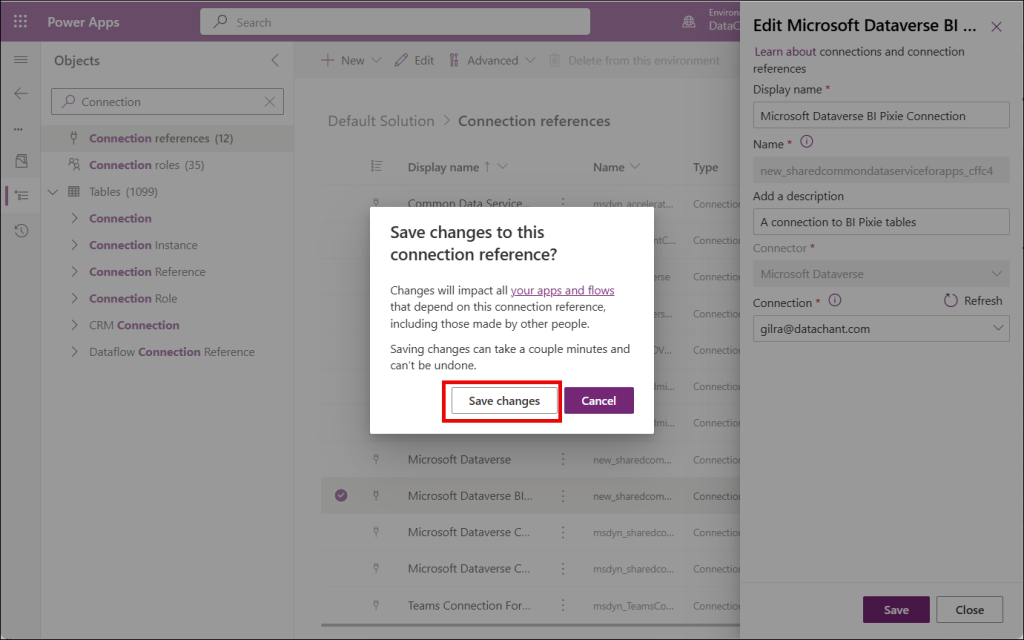Close the Edit connection reference pane

996,27
